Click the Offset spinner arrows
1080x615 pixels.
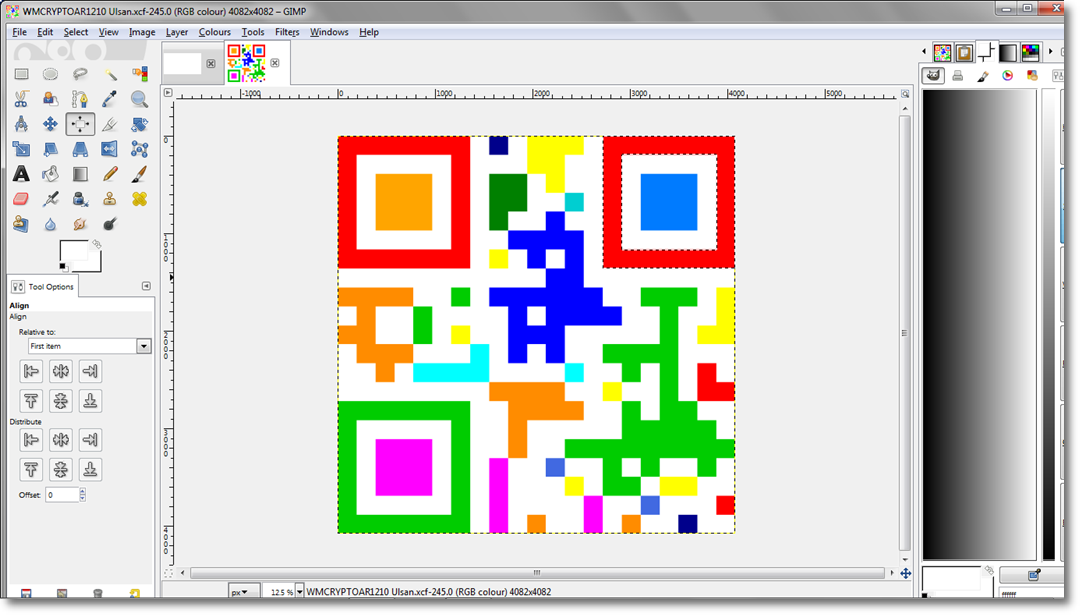(x=83, y=494)
